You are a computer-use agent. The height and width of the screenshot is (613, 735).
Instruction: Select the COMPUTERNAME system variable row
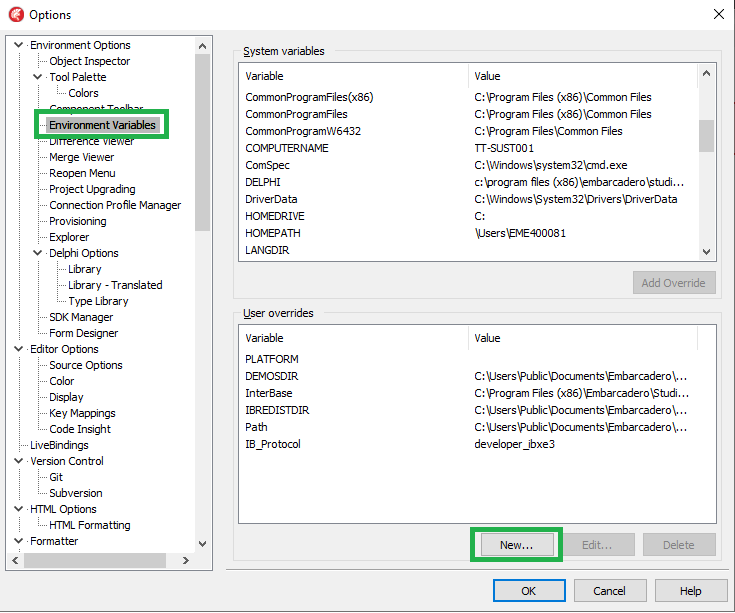[469, 148]
